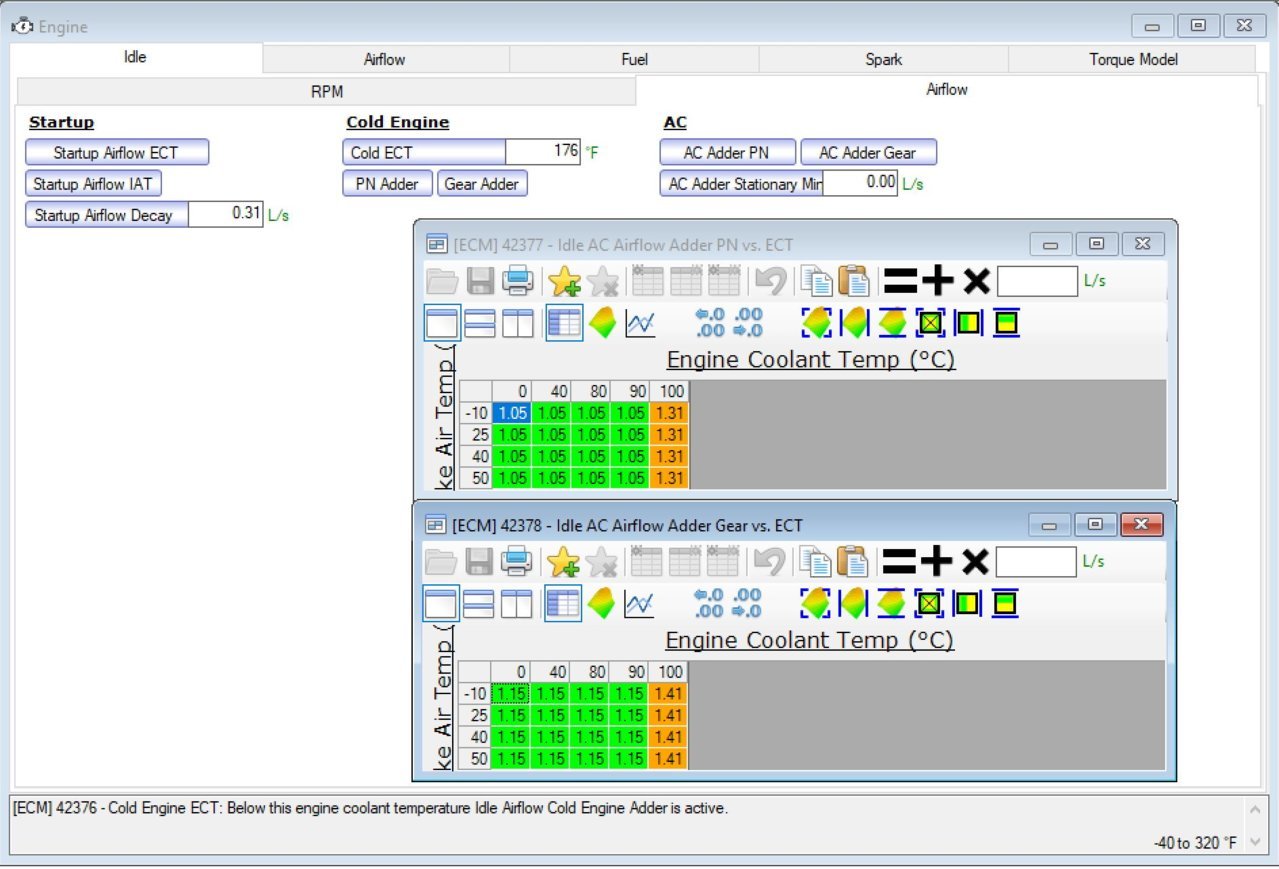Screen dimensions: 1279x869
Task: Click column header 100 in 42378 table
Action: (x=669, y=673)
